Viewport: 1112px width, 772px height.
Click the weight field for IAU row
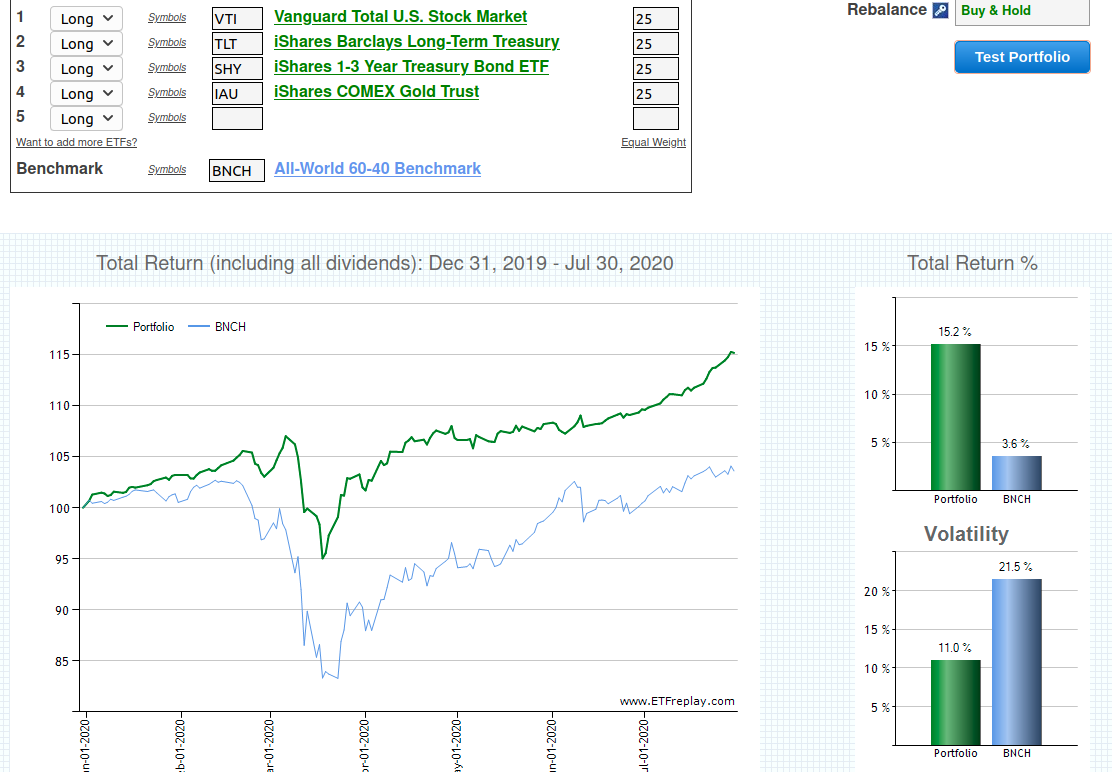point(655,94)
